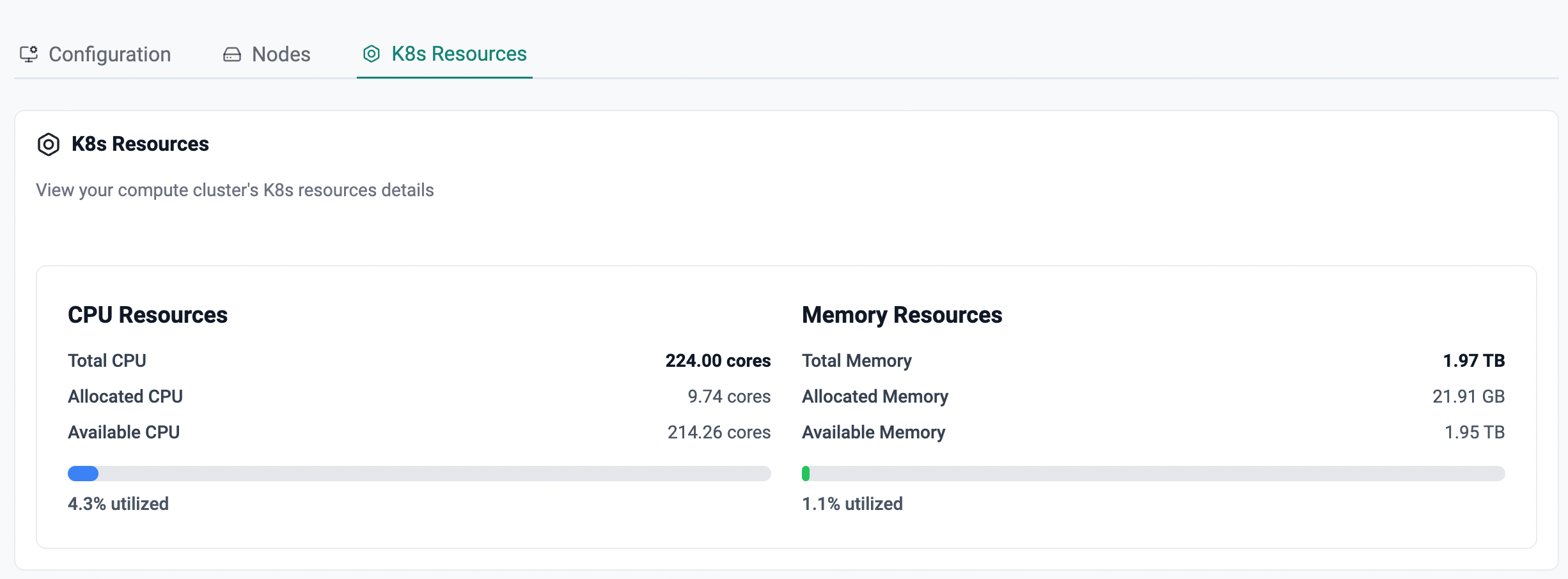The width and height of the screenshot is (1568, 579).
Task: Click the Configuration tab monitor icon
Action: (29, 54)
